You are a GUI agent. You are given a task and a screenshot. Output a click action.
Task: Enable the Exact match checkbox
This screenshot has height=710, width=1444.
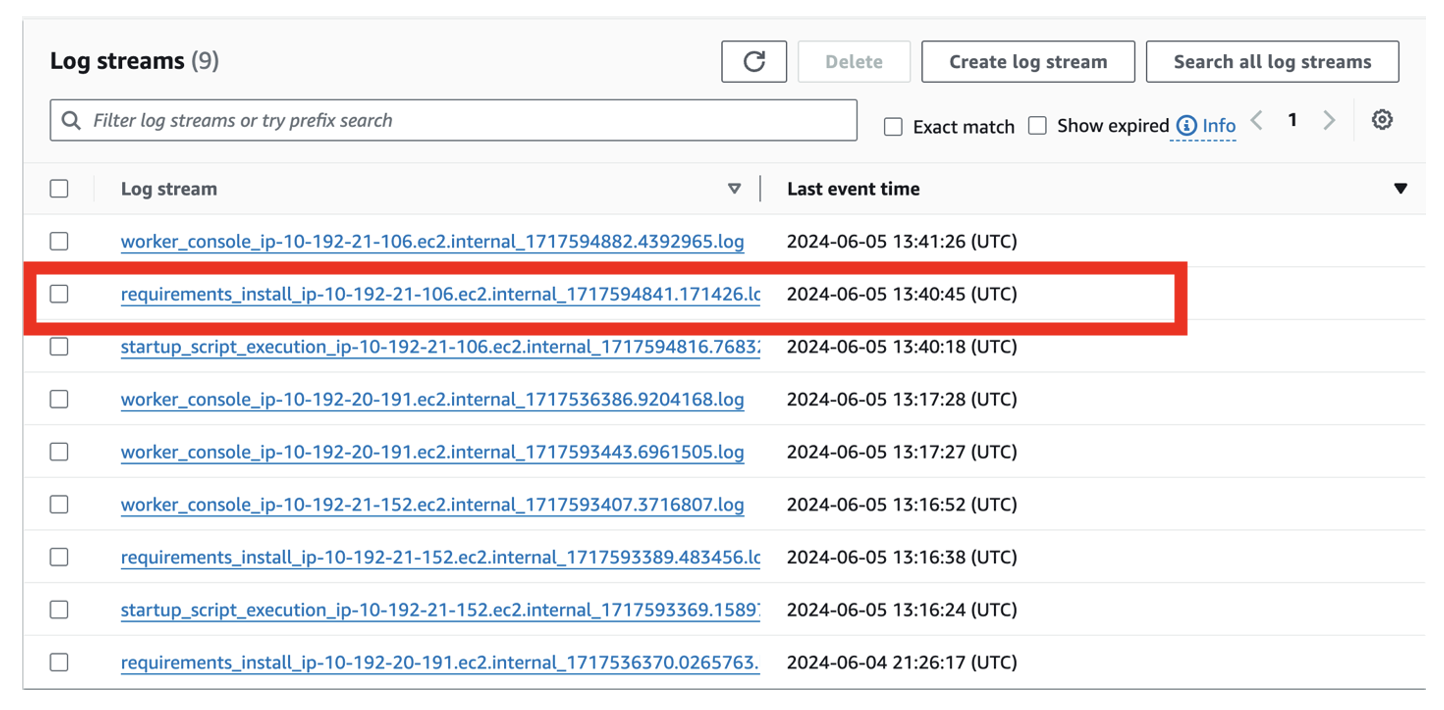point(893,126)
